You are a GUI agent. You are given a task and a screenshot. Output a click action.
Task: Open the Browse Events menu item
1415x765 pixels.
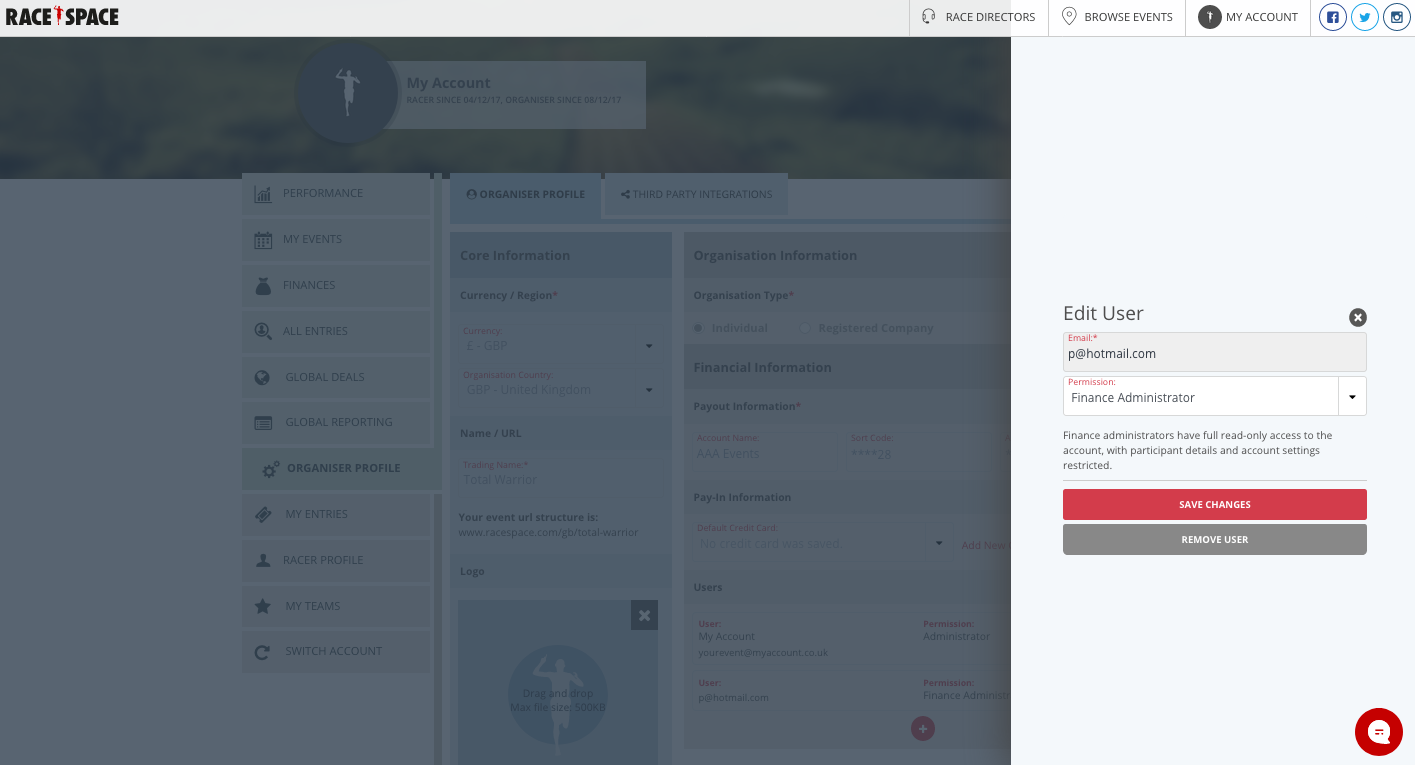pyautogui.click(x=1117, y=16)
